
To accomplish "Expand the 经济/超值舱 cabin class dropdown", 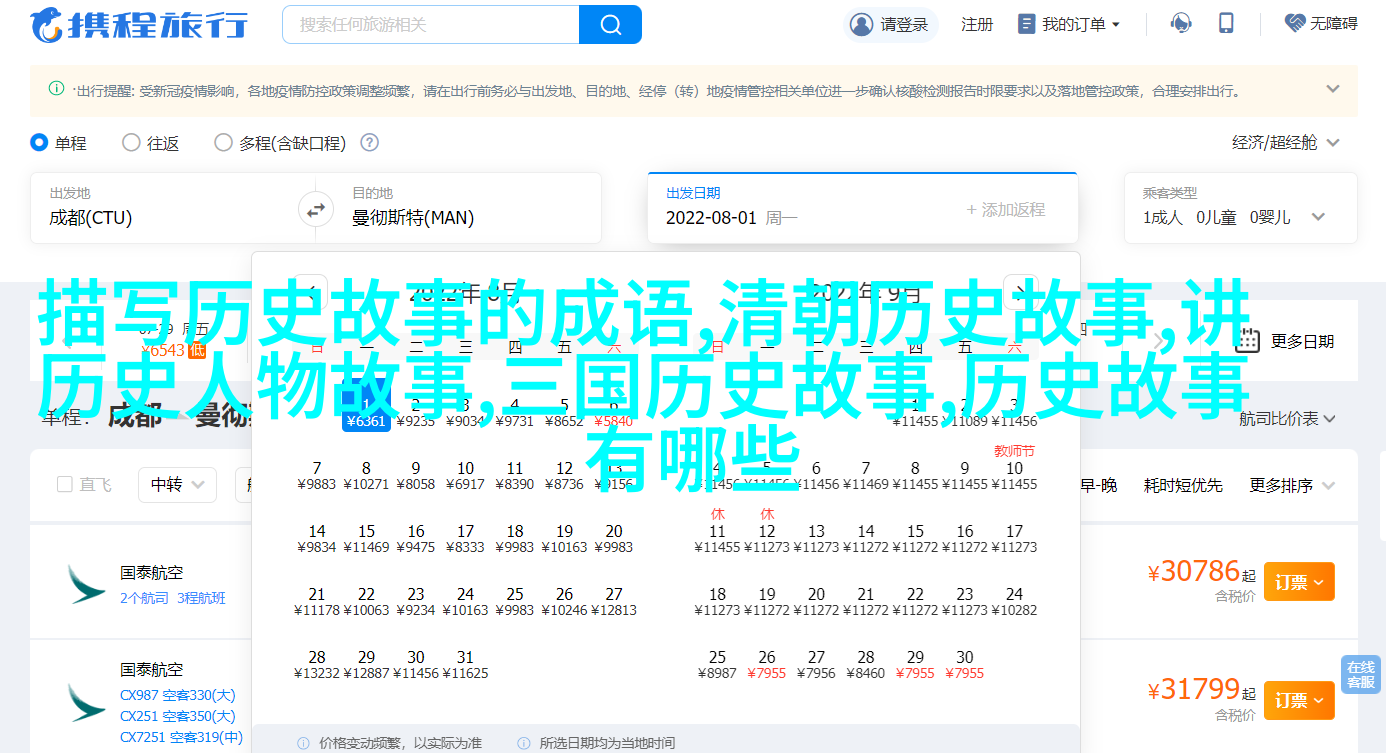I will point(1285,143).
